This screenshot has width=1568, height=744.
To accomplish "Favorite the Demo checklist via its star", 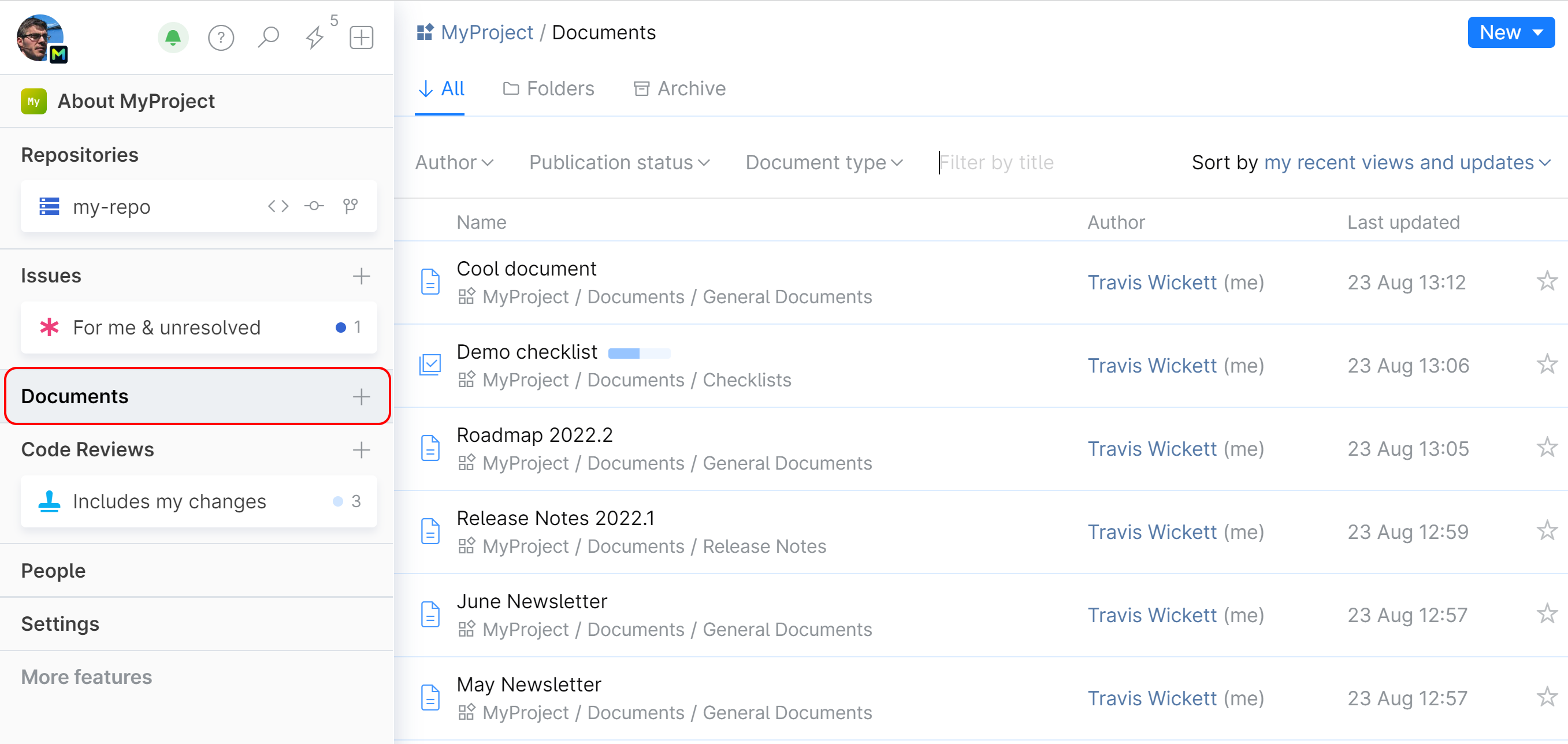I will pyautogui.click(x=1547, y=364).
